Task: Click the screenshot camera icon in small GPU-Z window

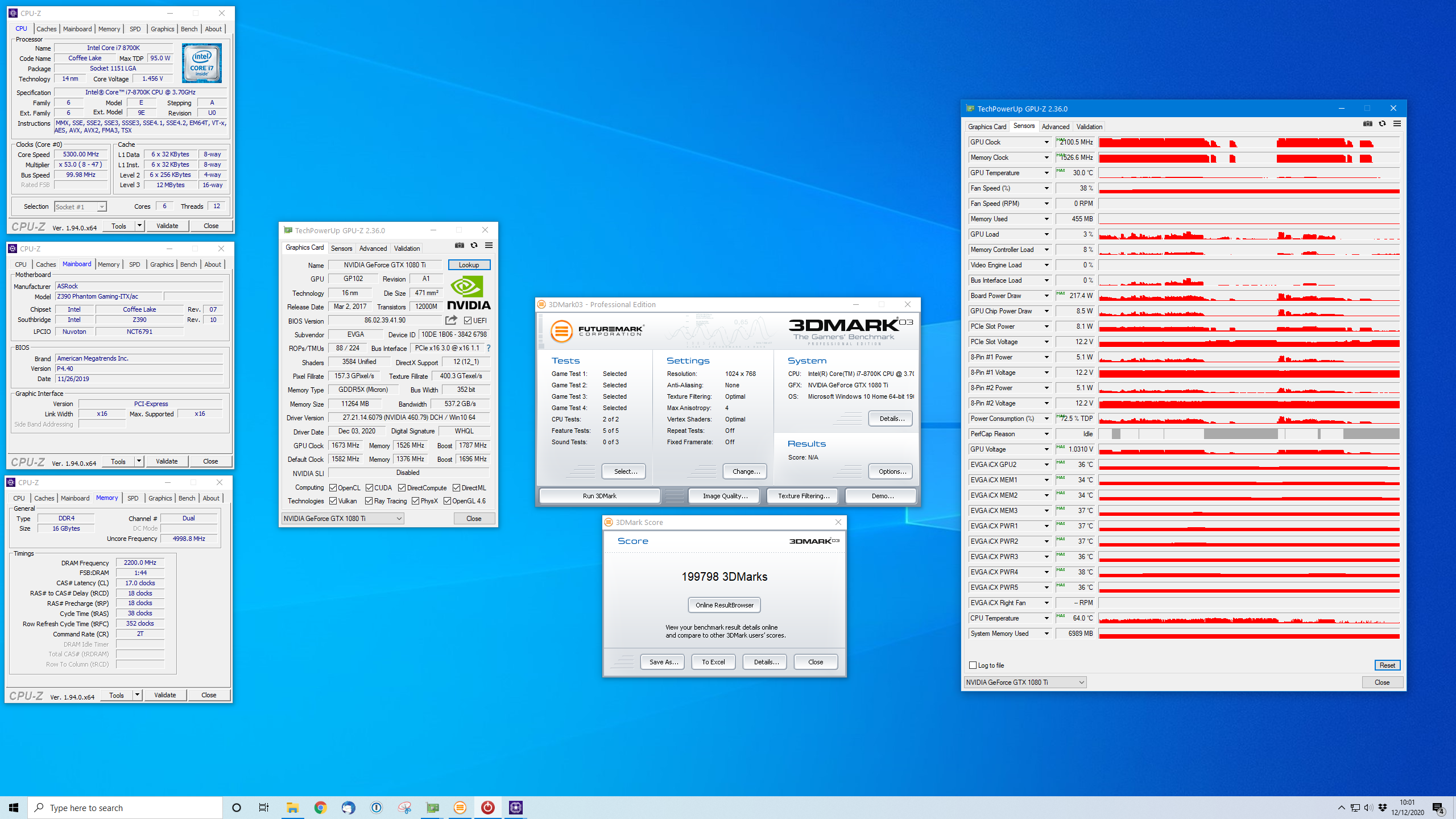Action: 459,246
